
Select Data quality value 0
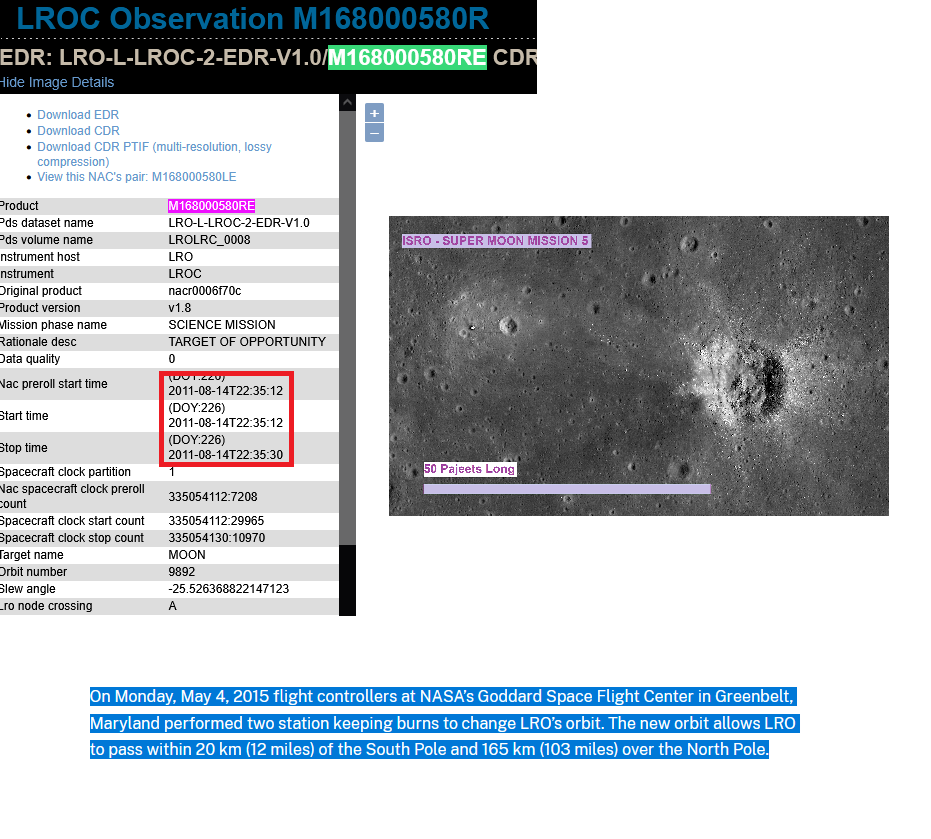point(172,359)
